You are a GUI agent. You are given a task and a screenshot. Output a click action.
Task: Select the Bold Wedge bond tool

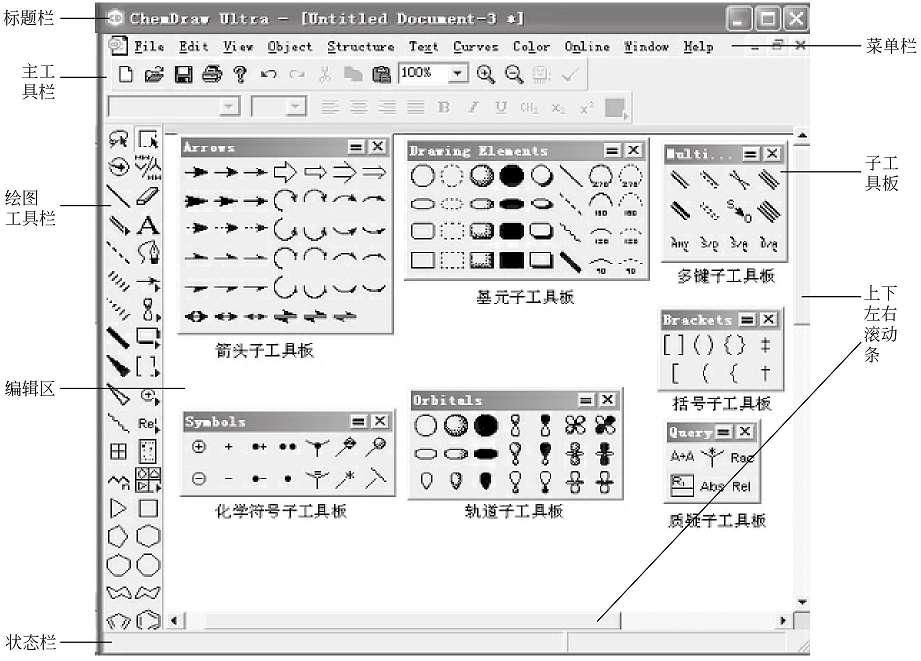point(119,365)
